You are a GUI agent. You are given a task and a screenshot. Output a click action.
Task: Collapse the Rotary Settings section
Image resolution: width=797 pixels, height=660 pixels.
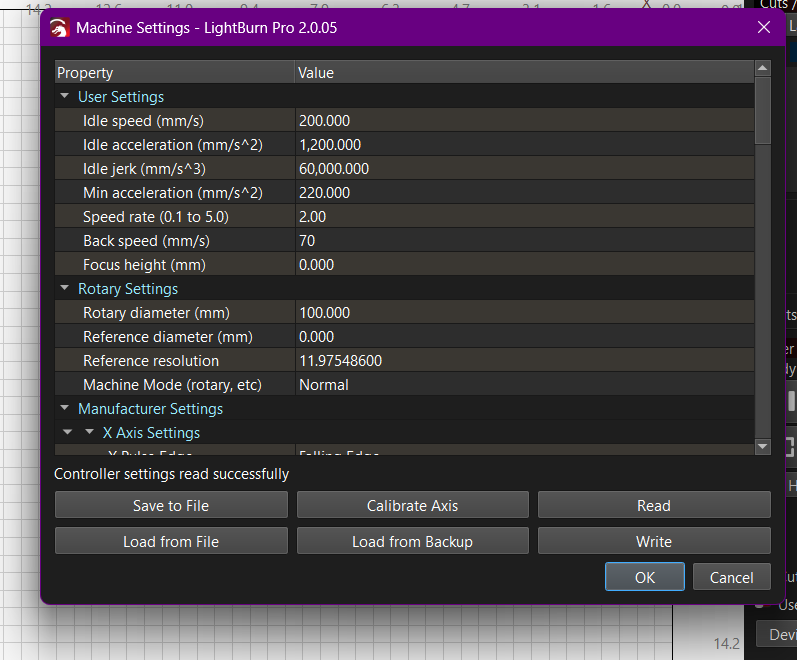coord(65,289)
